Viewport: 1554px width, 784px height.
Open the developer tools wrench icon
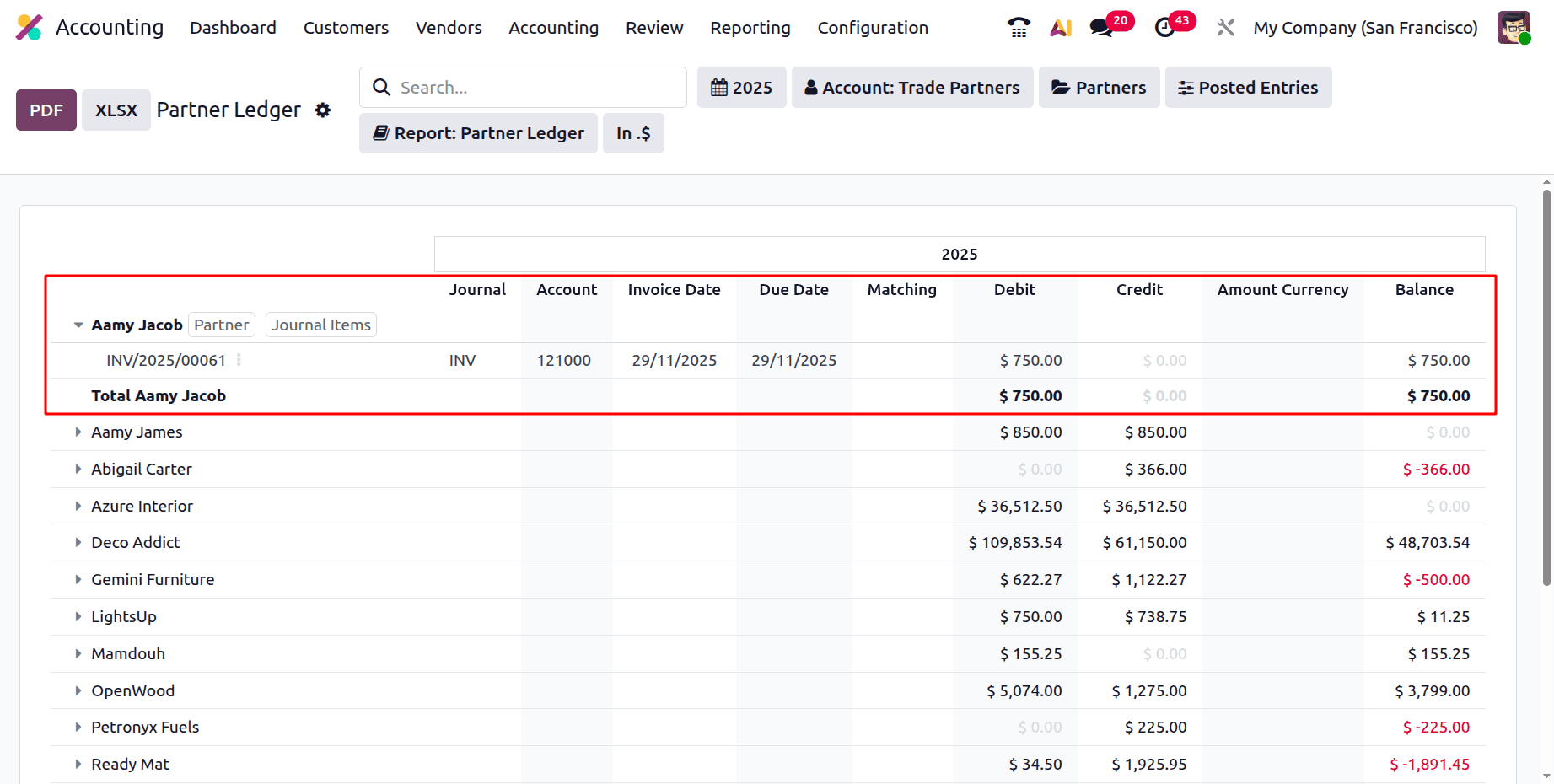tap(1225, 28)
